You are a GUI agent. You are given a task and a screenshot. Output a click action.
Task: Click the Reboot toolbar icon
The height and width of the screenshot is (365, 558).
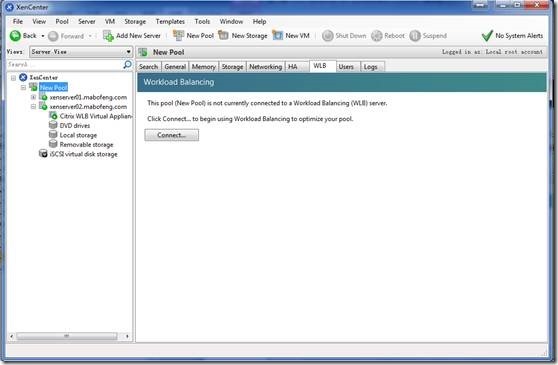(377, 36)
